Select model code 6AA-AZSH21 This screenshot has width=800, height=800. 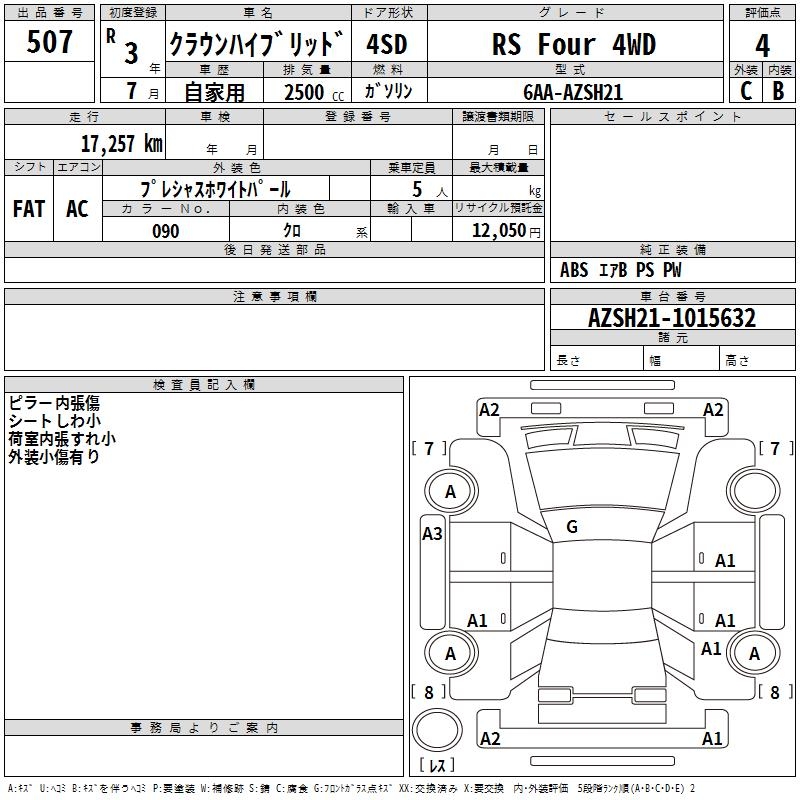pyautogui.click(x=573, y=92)
